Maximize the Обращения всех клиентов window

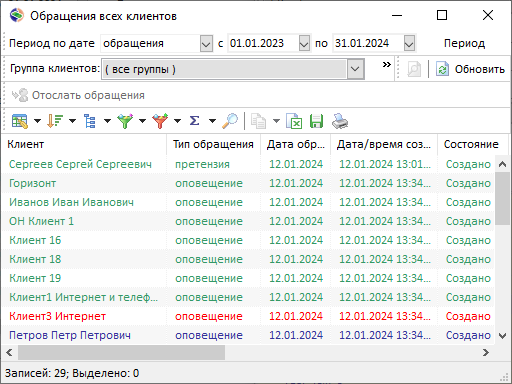coord(442,15)
